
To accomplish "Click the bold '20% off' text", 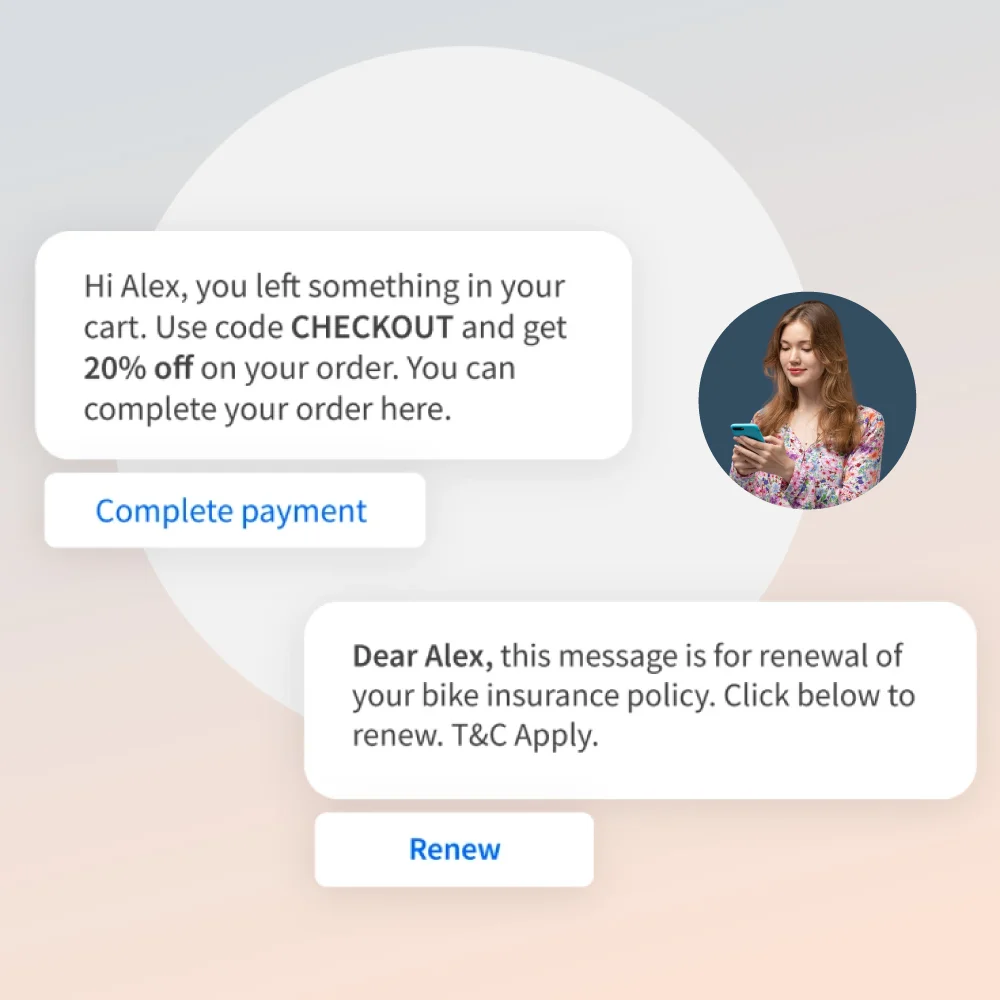I will [138, 368].
